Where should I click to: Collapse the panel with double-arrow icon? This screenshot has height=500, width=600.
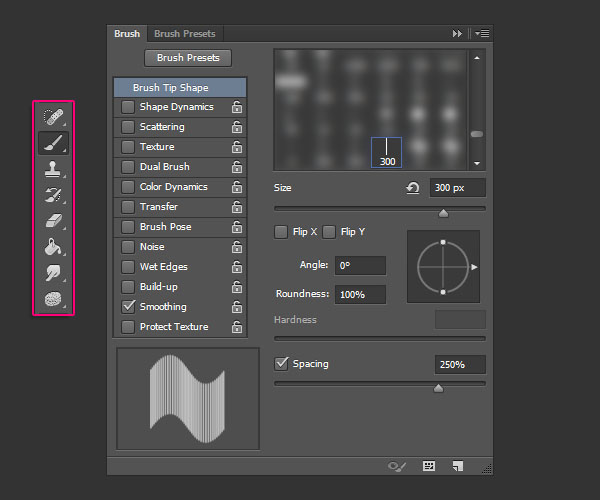coord(458,34)
